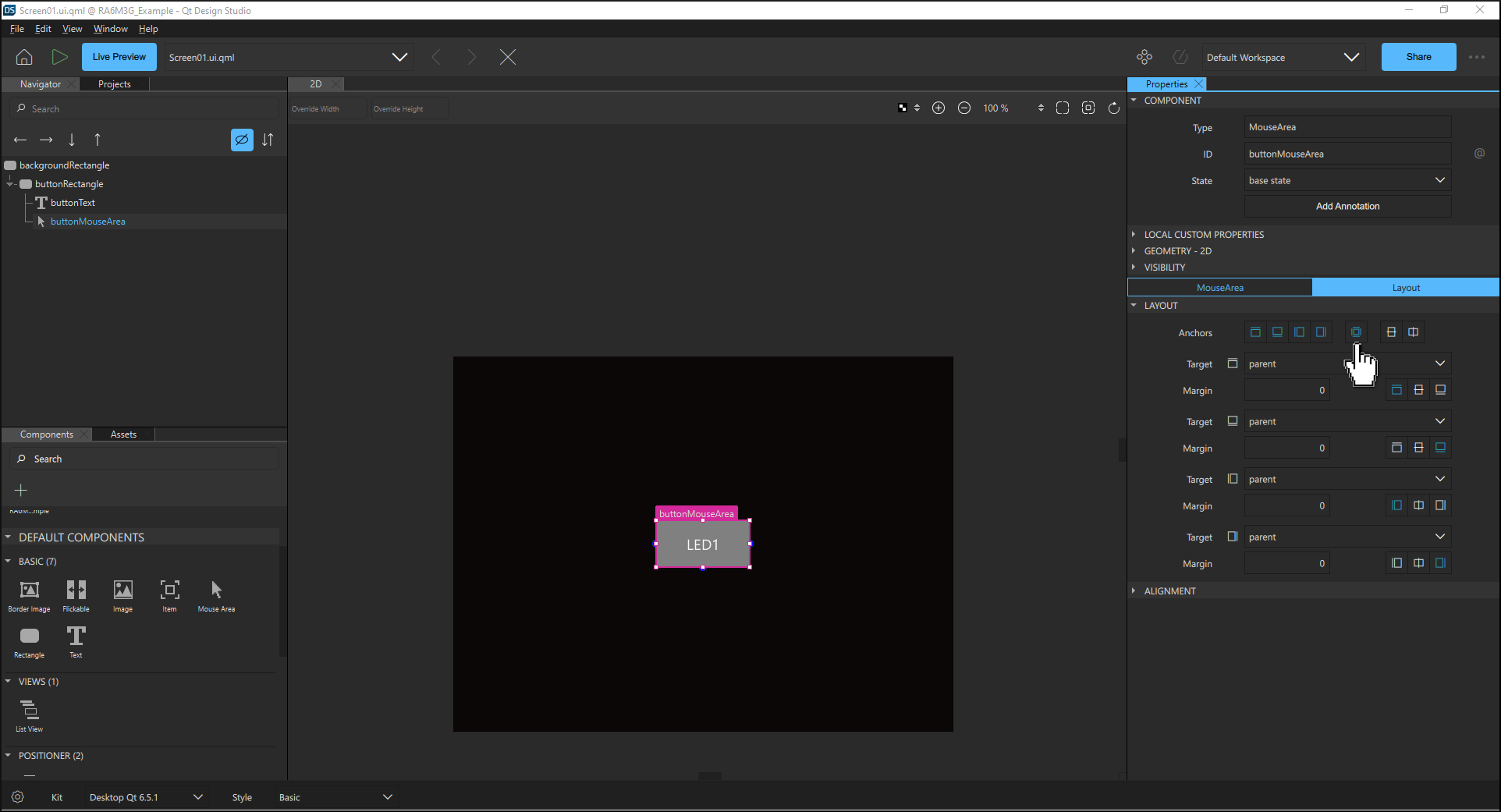Image resolution: width=1501 pixels, height=812 pixels.
Task: Zoom in on the 2D canvas
Action: click(x=939, y=108)
